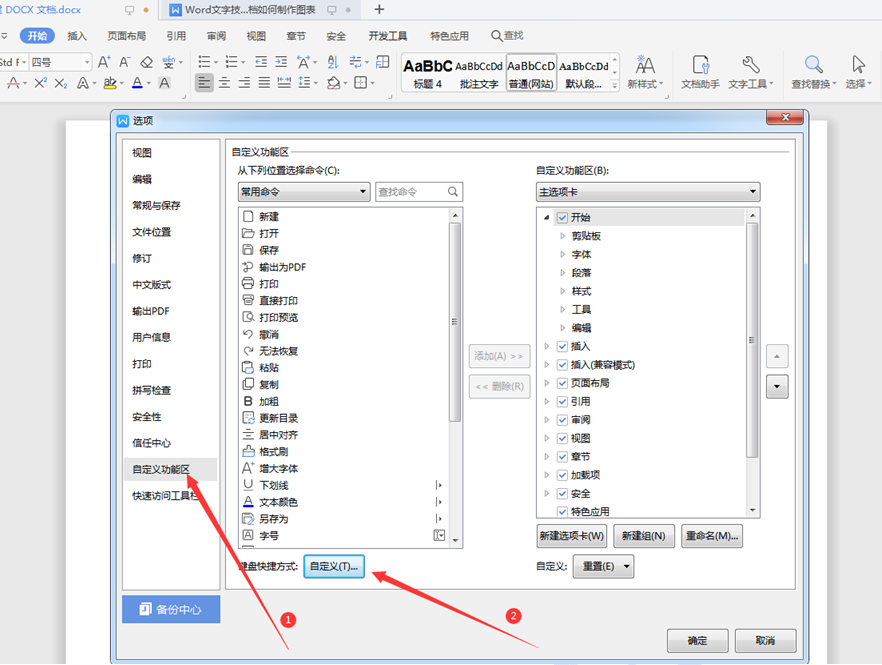Viewport: 882px width, 665px height.
Task: Click the center alignment icon
Action: tap(222, 82)
